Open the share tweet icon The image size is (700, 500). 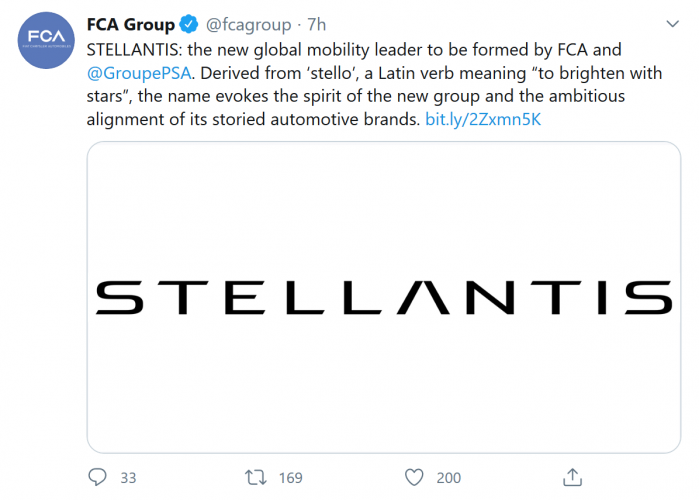coord(573,477)
